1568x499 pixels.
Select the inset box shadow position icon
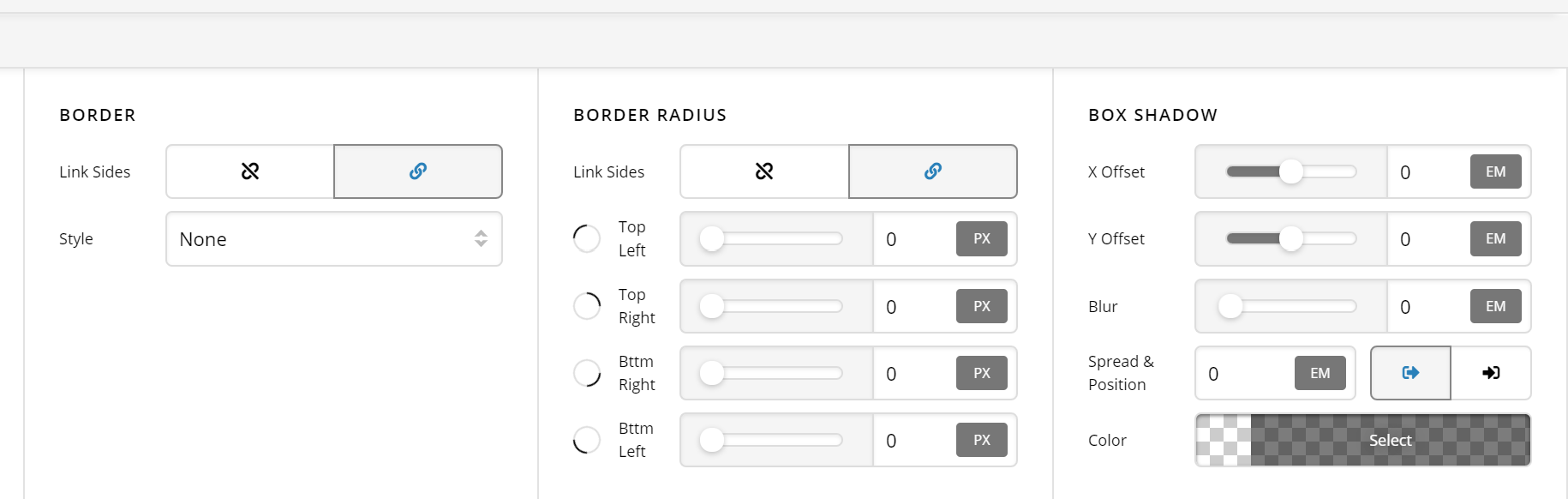point(1491,373)
